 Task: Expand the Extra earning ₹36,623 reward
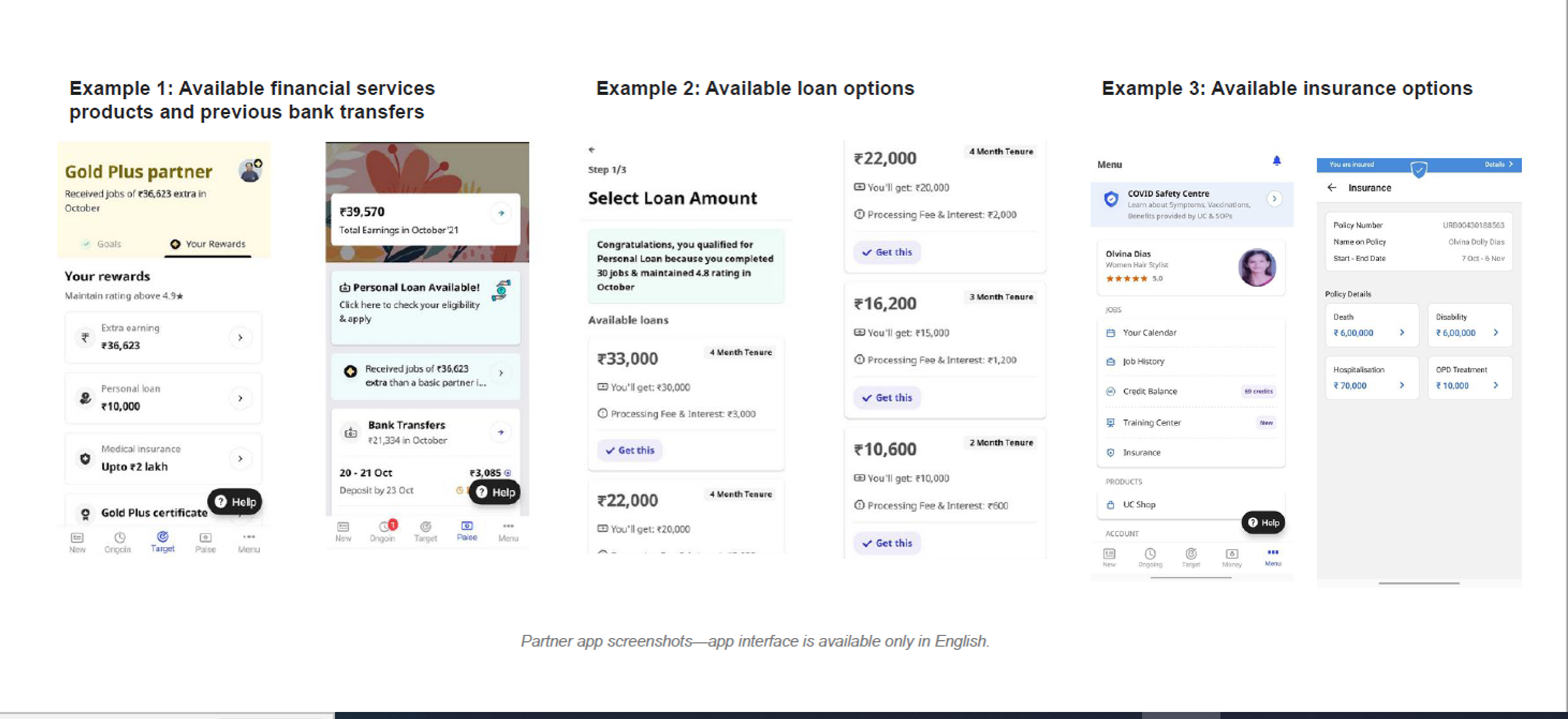click(241, 337)
